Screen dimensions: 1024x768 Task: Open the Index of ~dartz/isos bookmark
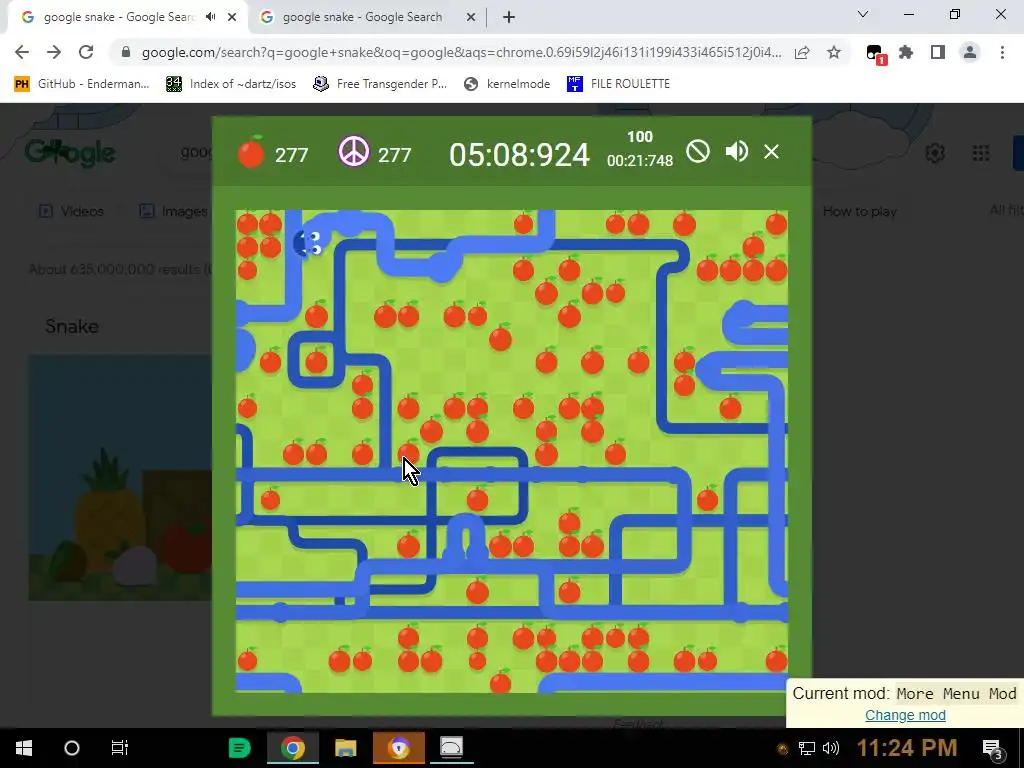tap(231, 84)
